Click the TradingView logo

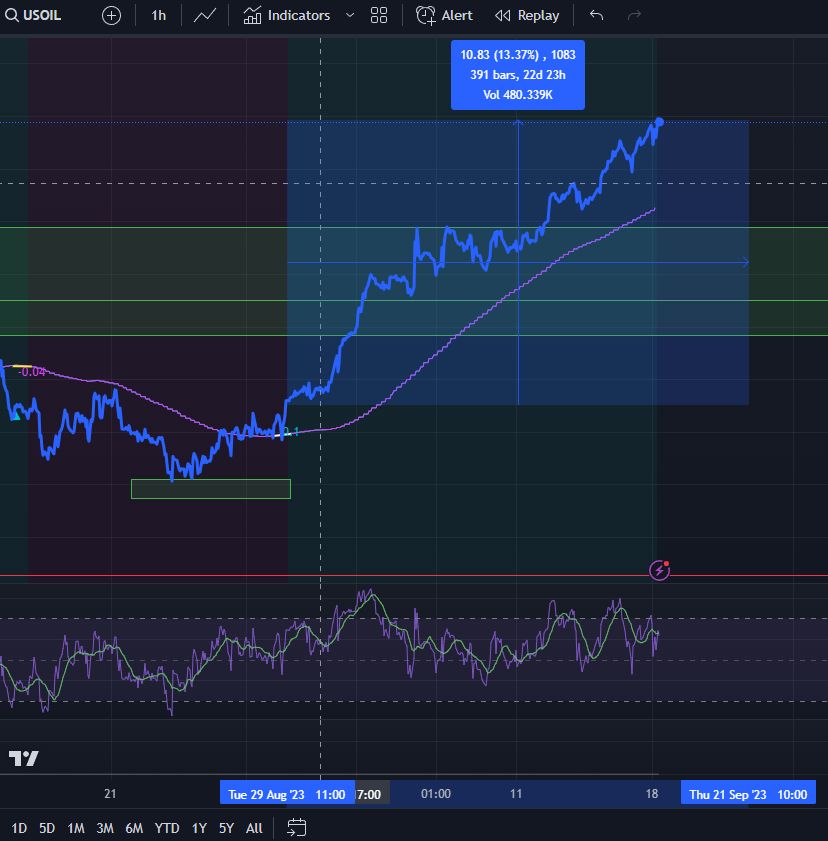(24, 758)
